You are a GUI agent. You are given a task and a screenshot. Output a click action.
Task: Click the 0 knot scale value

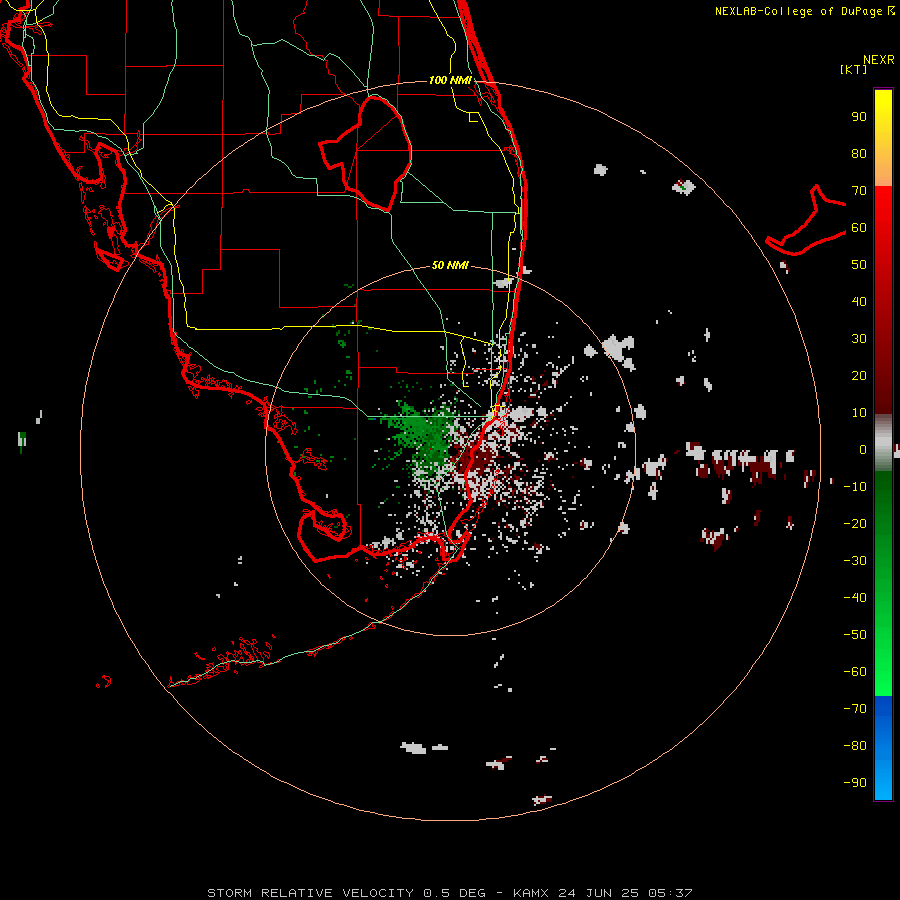point(863,450)
